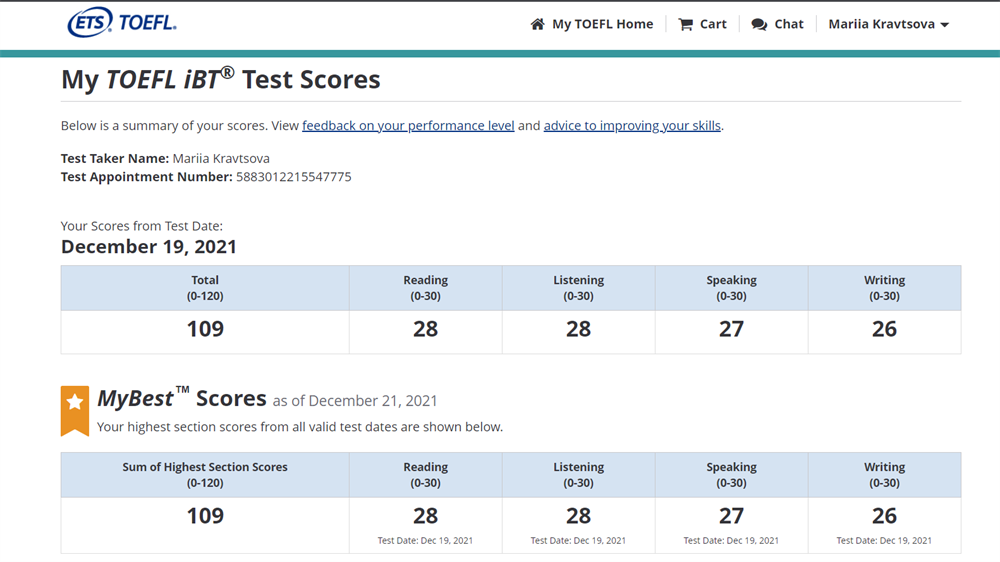Click the MyBest Scores heading
The height and width of the screenshot is (562, 1000).
pyautogui.click(x=182, y=399)
